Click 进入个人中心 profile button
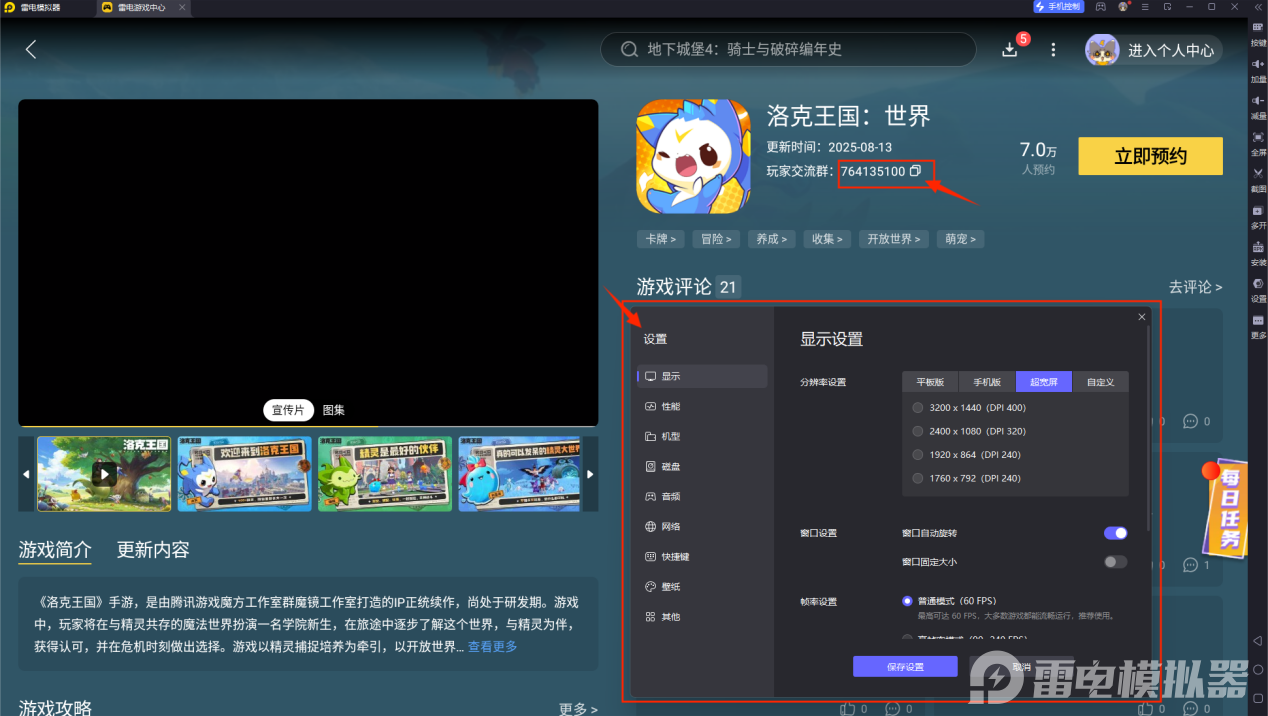Viewport: 1268px width, 716px height. (1154, 50)
